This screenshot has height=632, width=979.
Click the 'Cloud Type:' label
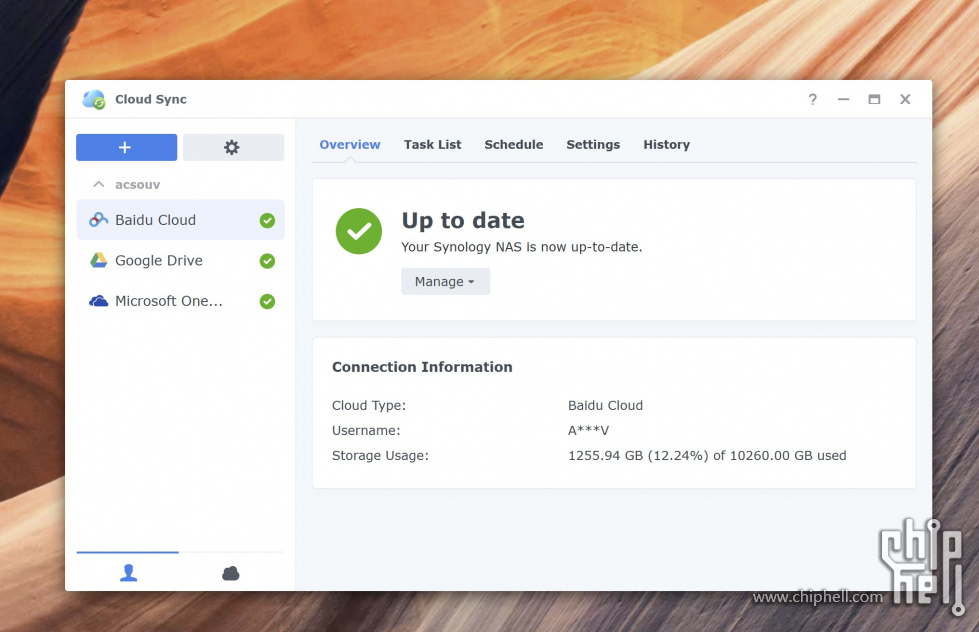point(369,406)
